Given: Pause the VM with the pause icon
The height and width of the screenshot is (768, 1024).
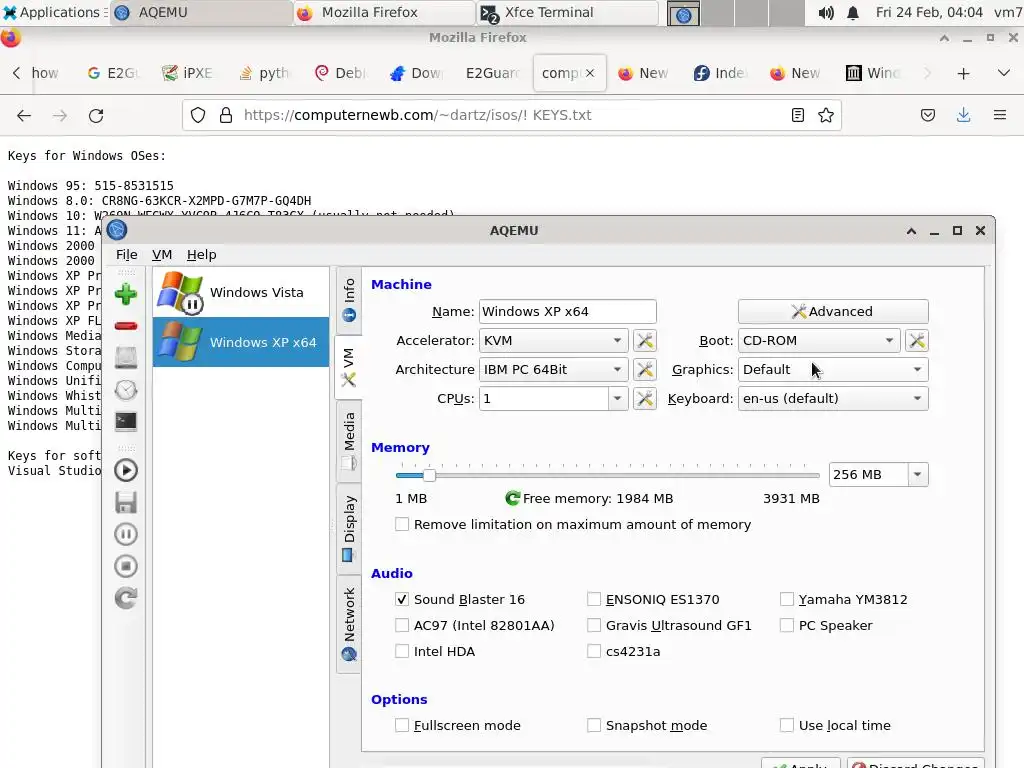Looking at the screenshot, I should (125, 534).
